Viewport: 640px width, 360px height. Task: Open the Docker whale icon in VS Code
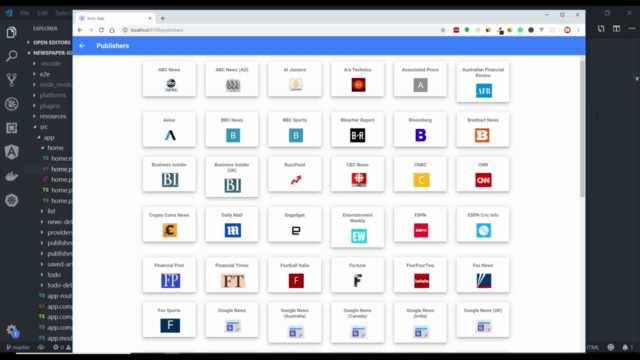coord(11,176)
